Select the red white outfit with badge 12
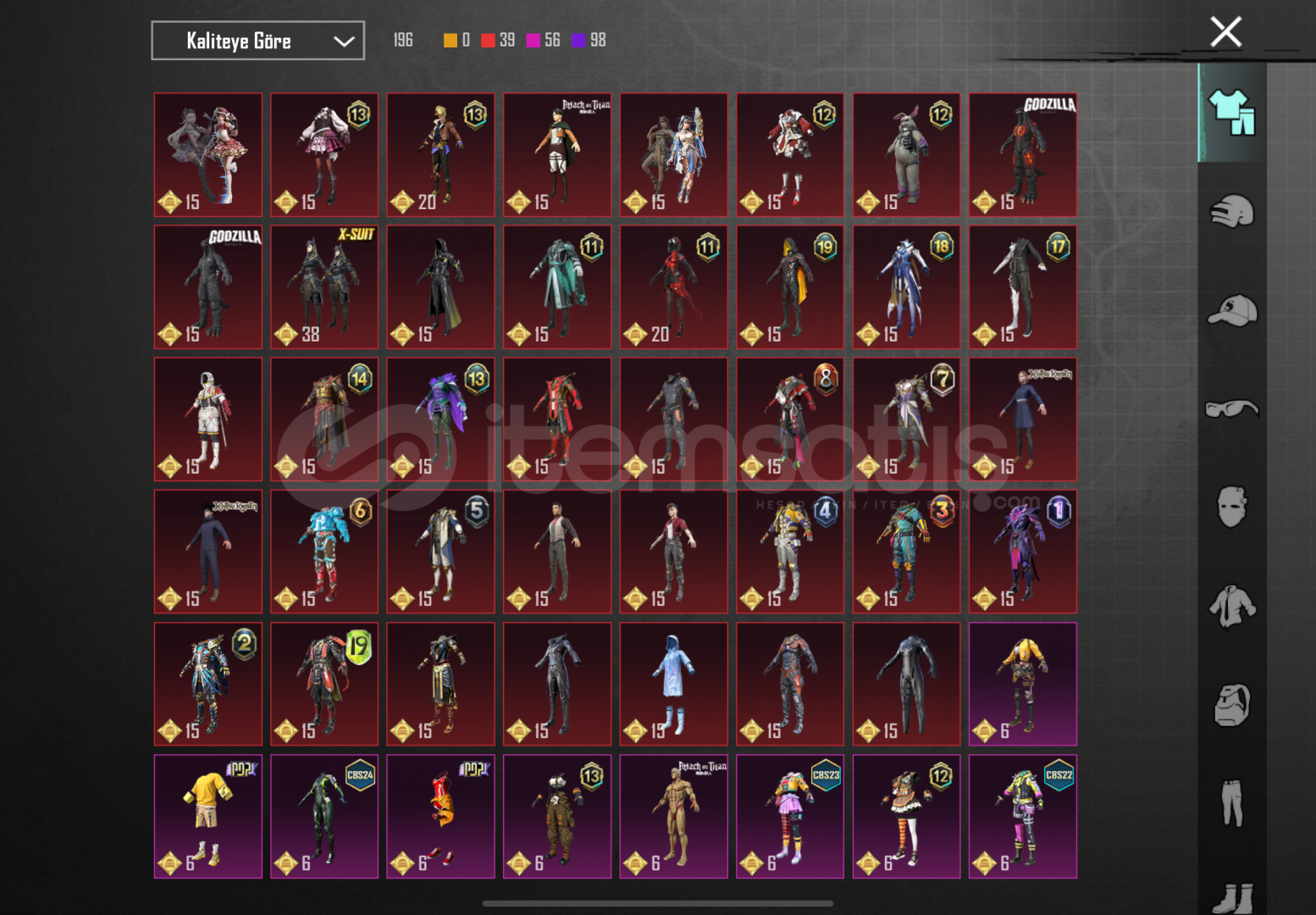The image size is (1316, 915). 790,155
